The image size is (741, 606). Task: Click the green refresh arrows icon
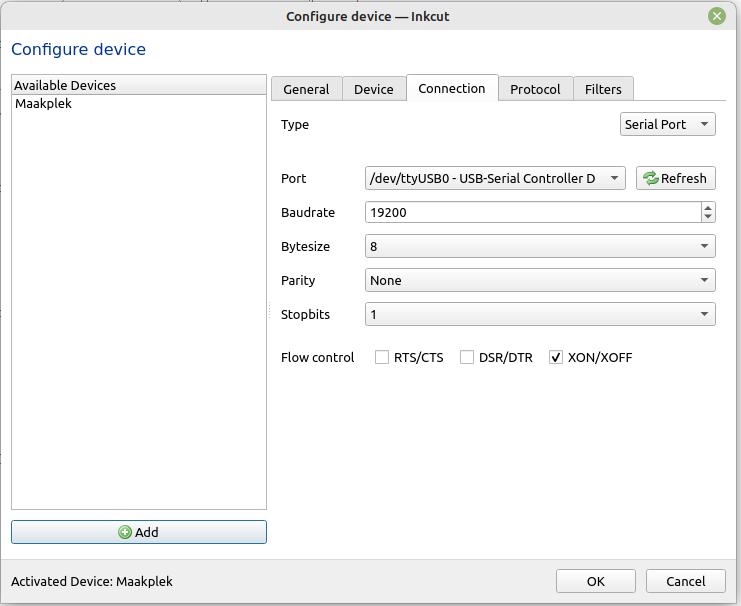(x=651, y=178)
